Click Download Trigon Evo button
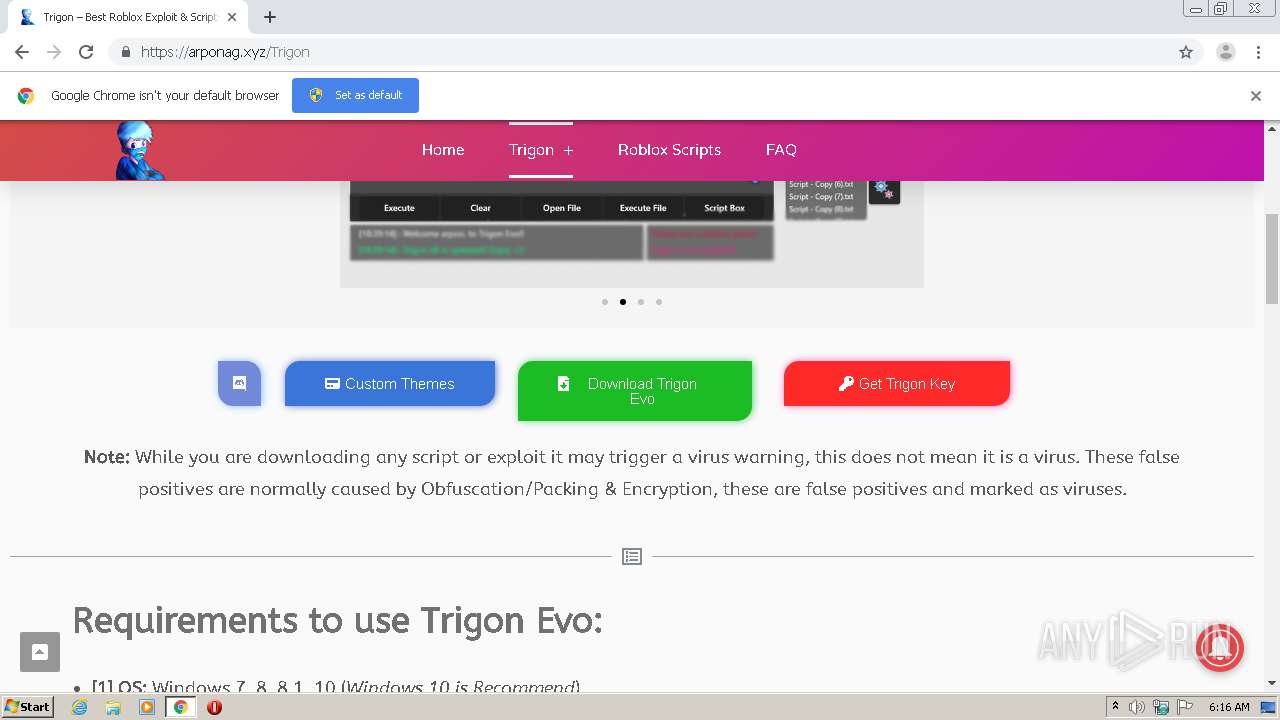The width and height of the screenshot is (1280, 720). click(635, 391)
